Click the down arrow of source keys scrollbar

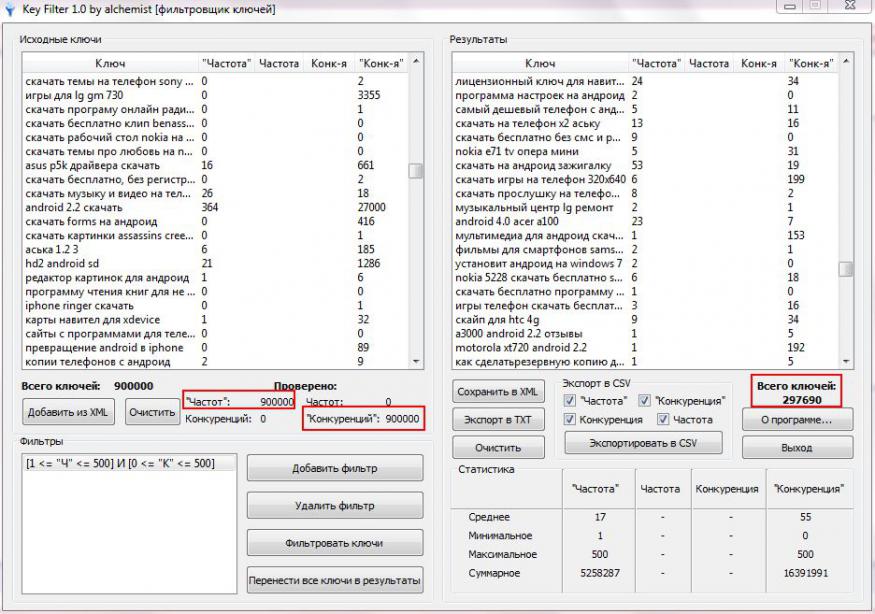416,361
